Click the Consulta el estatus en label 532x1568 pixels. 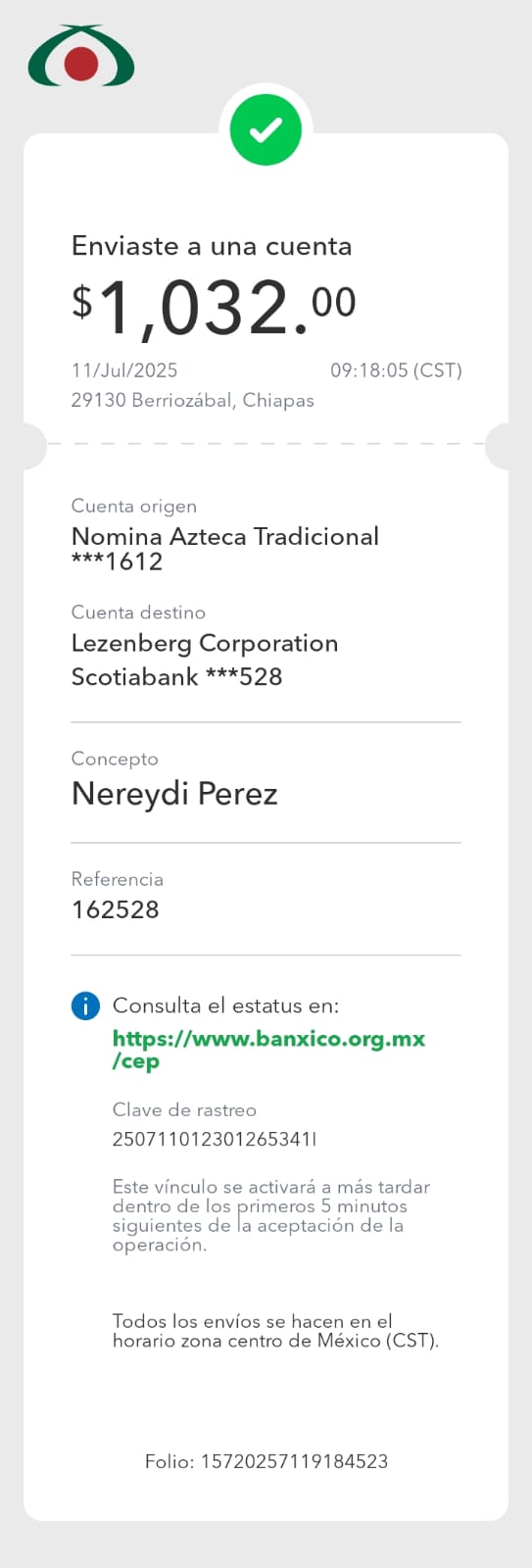click(x=225, y=1005)
